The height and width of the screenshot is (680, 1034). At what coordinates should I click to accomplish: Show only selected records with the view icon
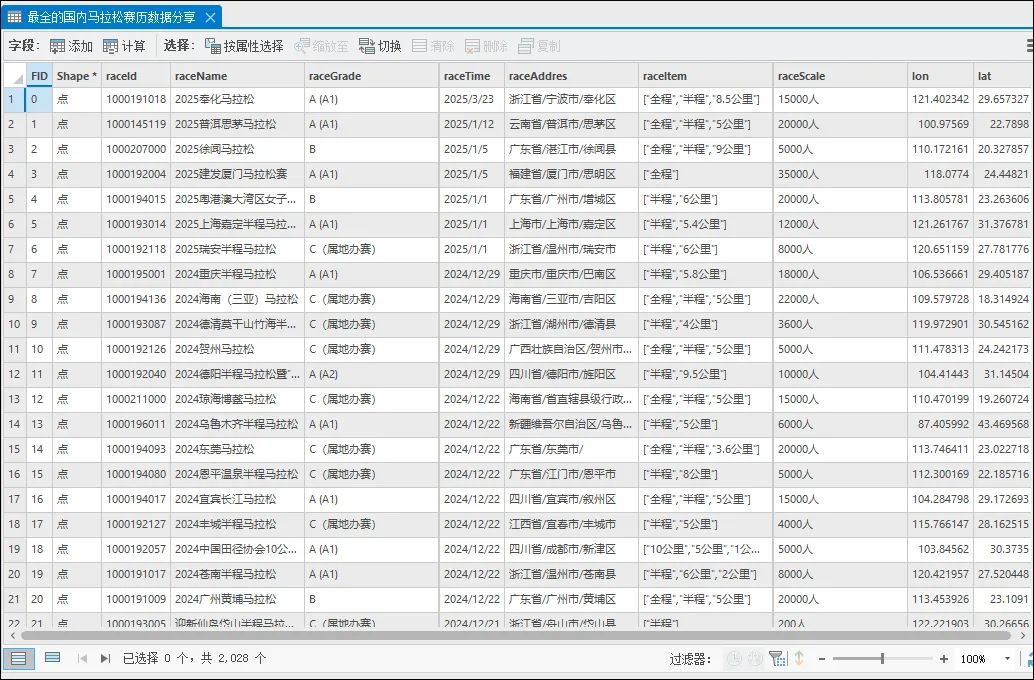coord(52,658)
